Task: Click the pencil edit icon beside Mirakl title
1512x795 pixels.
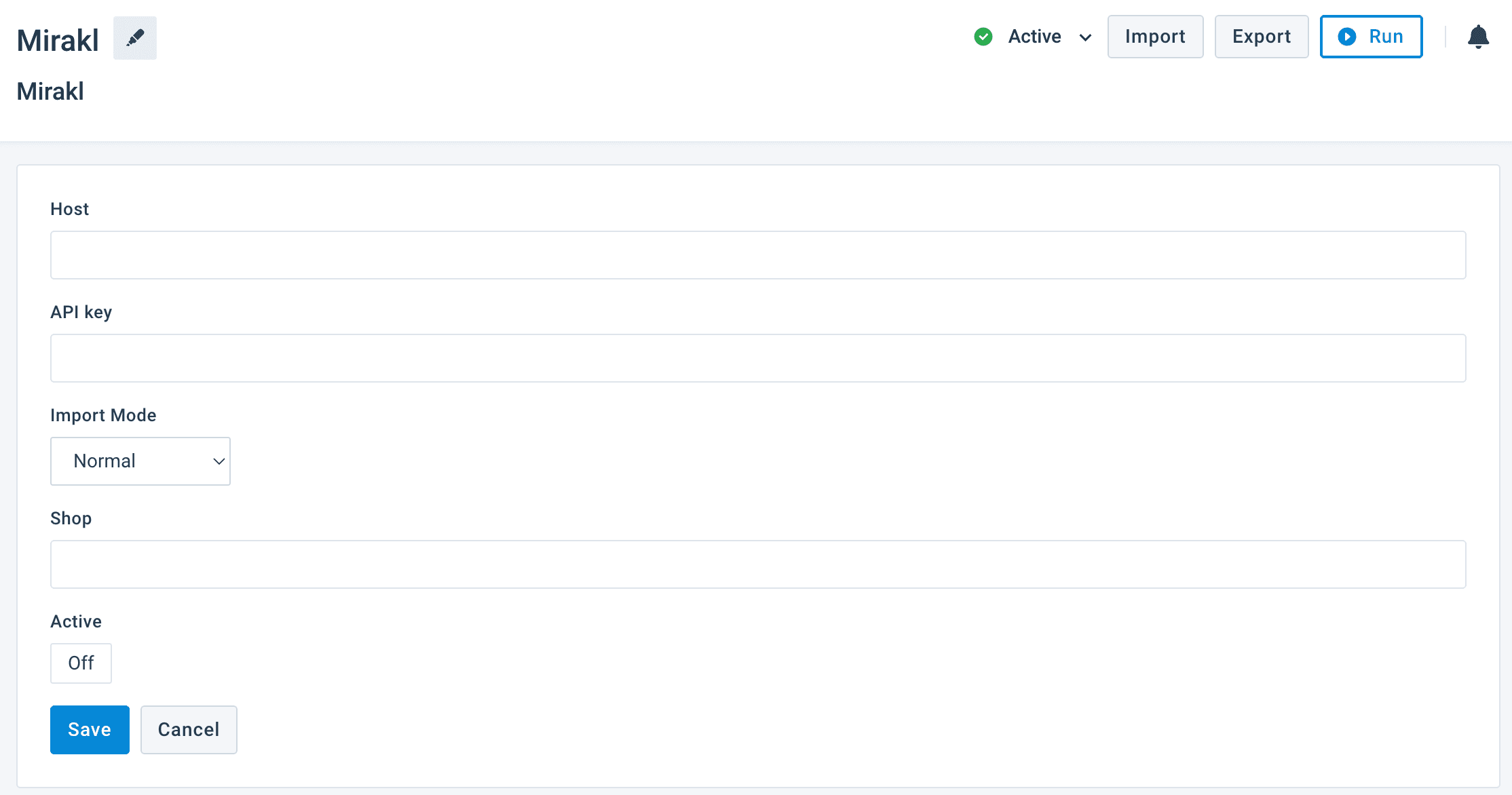Action: point(134,38)
